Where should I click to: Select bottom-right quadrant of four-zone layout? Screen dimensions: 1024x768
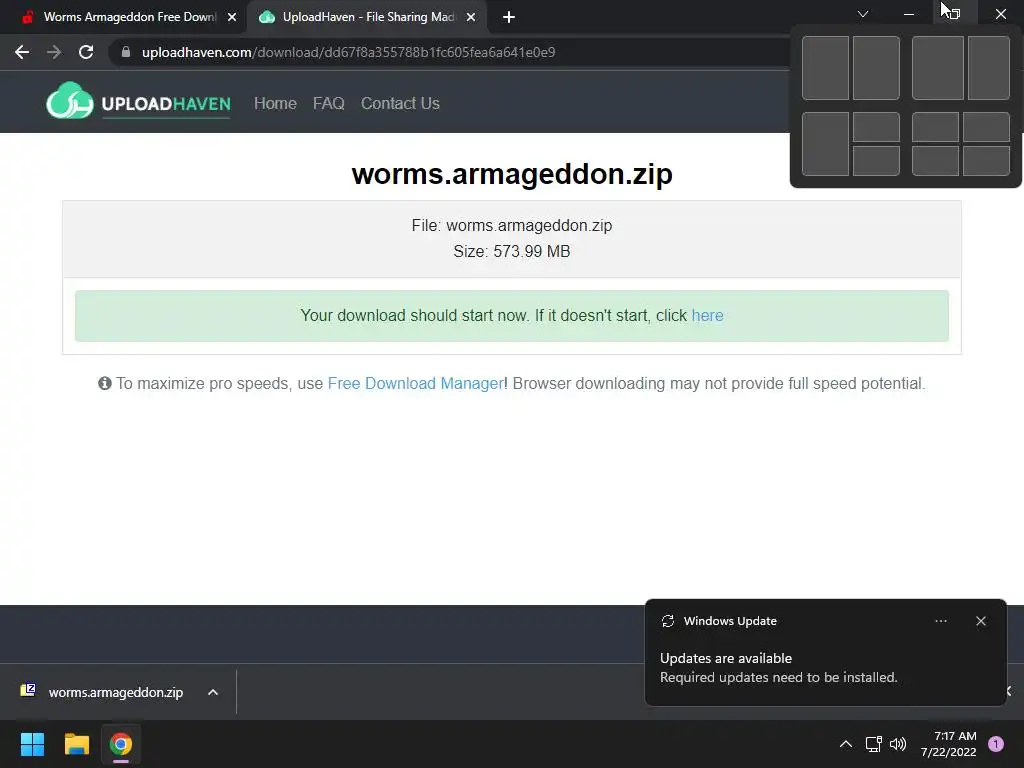click(x=986, y=161)
